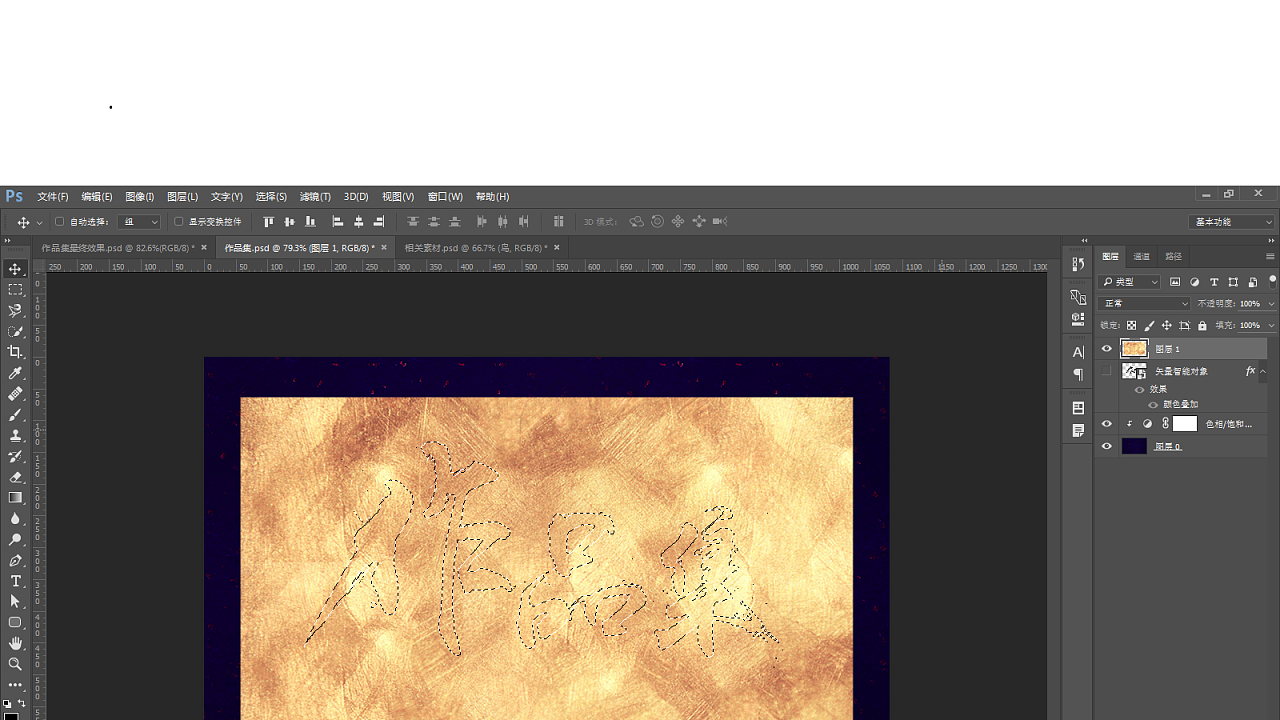Show the 矢量智能对象 layer visibility box
Viewport: 1280px width, 720px height.
1106,371
